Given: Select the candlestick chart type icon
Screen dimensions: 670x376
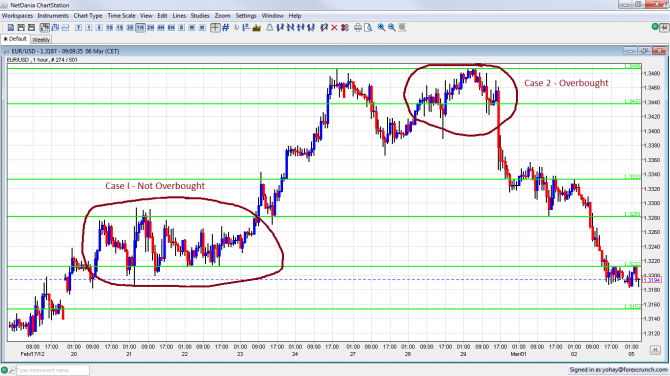Looking at the screenshot, I should 44,27.
